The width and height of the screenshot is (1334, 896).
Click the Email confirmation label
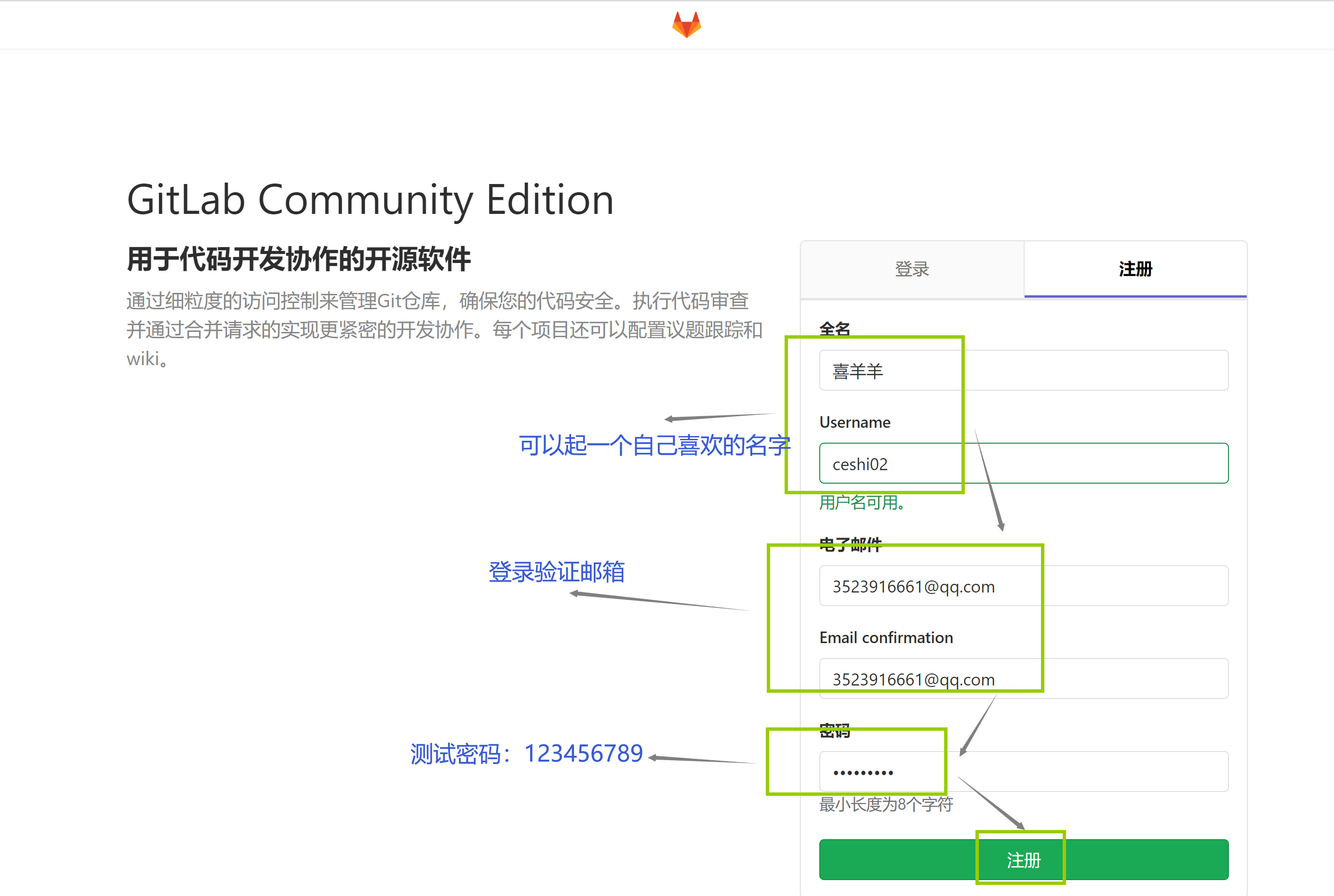(x=886, y=638)
